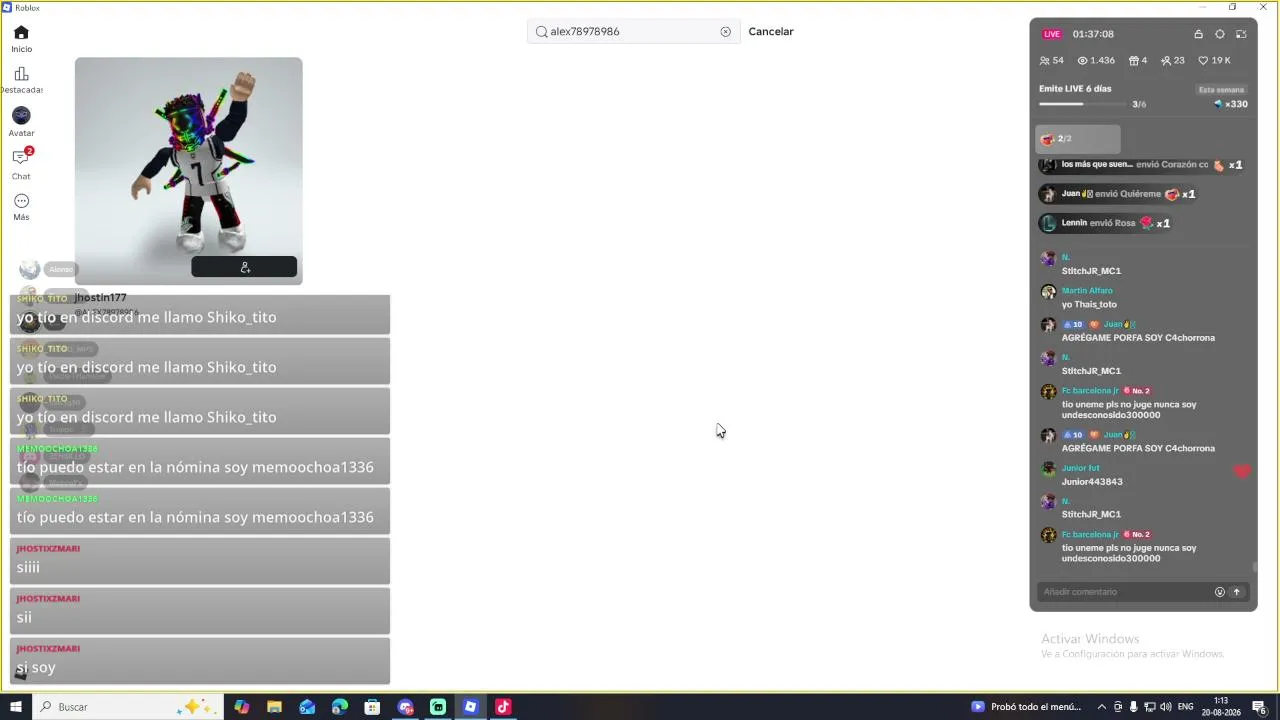Image resolution: width=1280 pixels, height=720 pixels.
Task: Open Copilot from the taskbar
Action: (242, 707)
